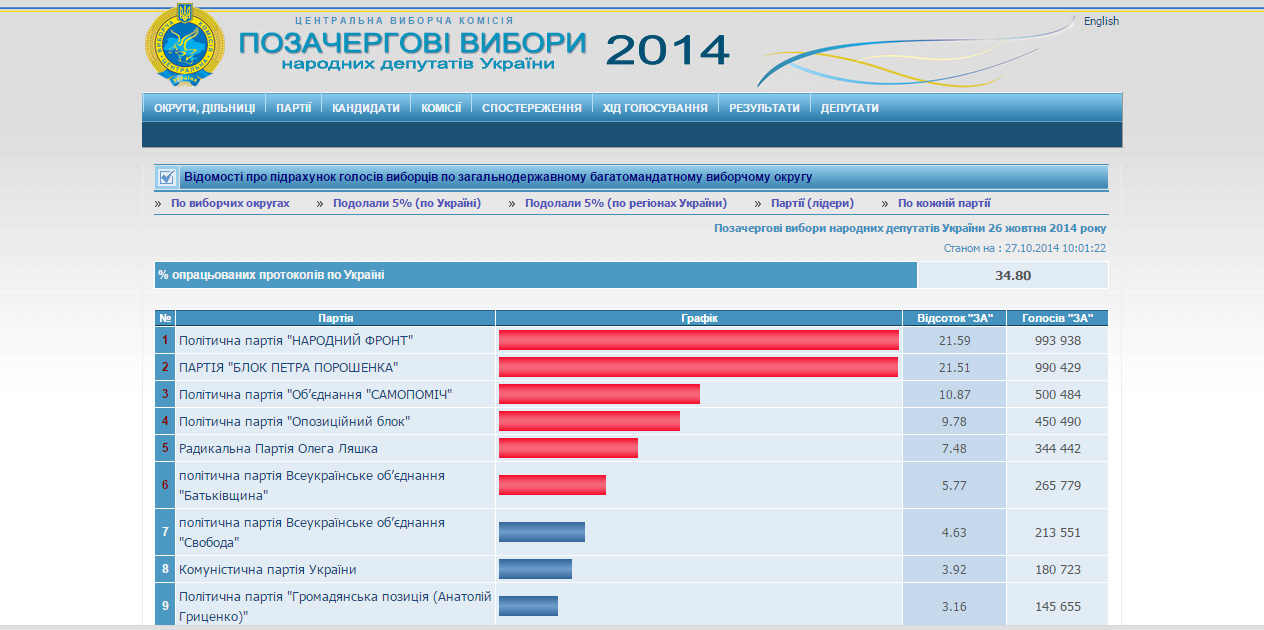Click the vote count 500 484
The width and height of the screenshot is (1264, 630).
pyautogui.click(x=1057, y=395)
